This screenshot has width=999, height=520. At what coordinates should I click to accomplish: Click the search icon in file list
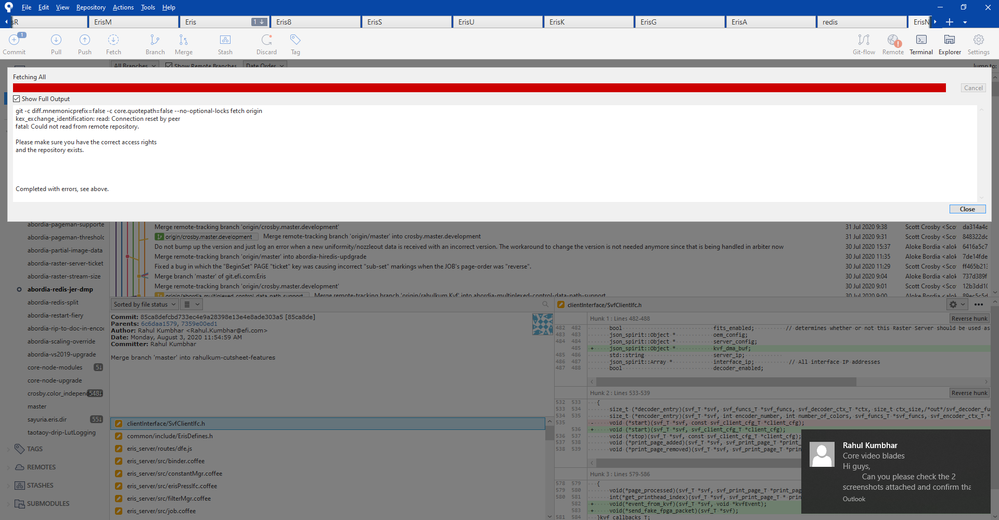(545, 305)
